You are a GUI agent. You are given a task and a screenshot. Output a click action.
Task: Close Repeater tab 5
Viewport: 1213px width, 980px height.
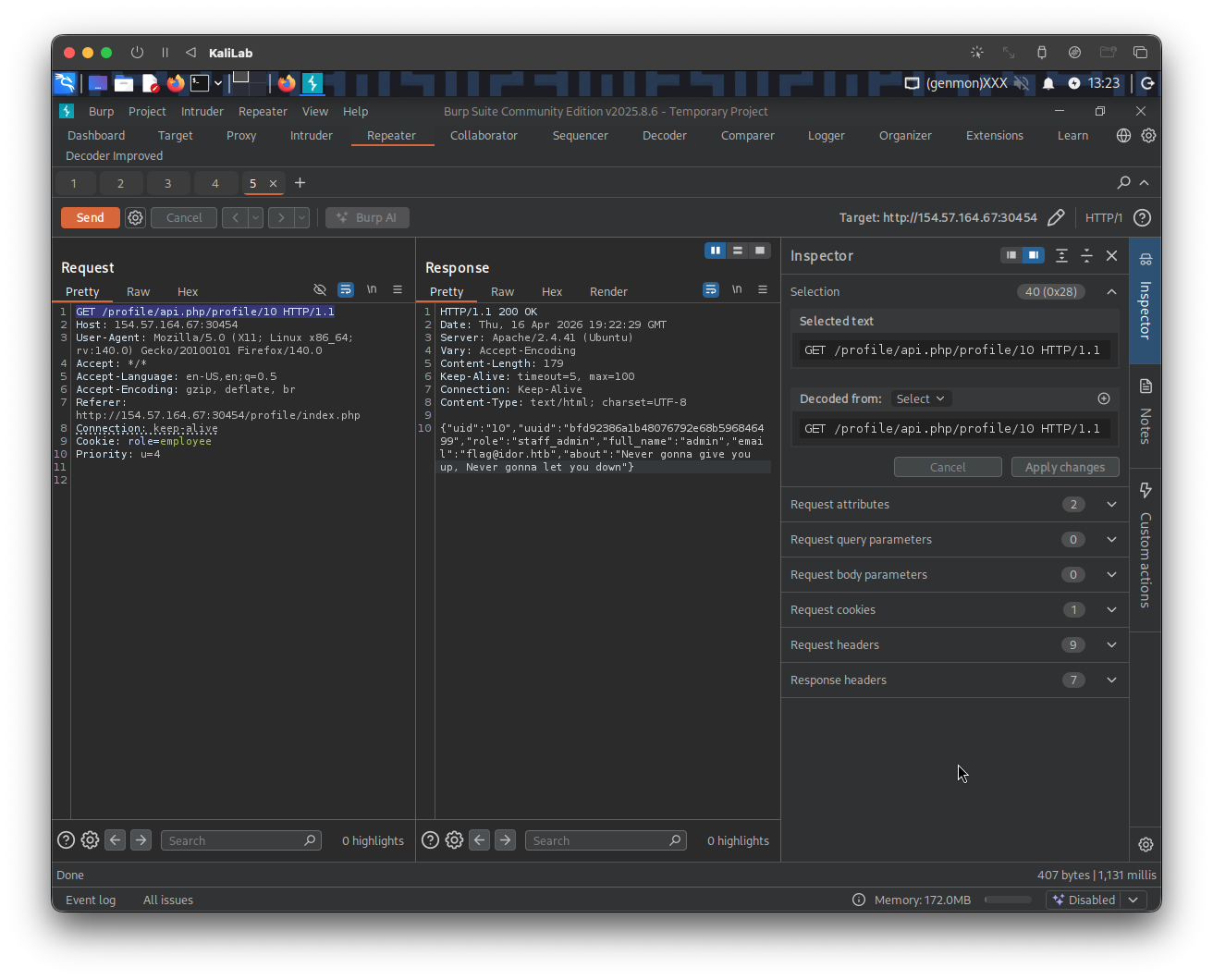[x=273, y=183]
